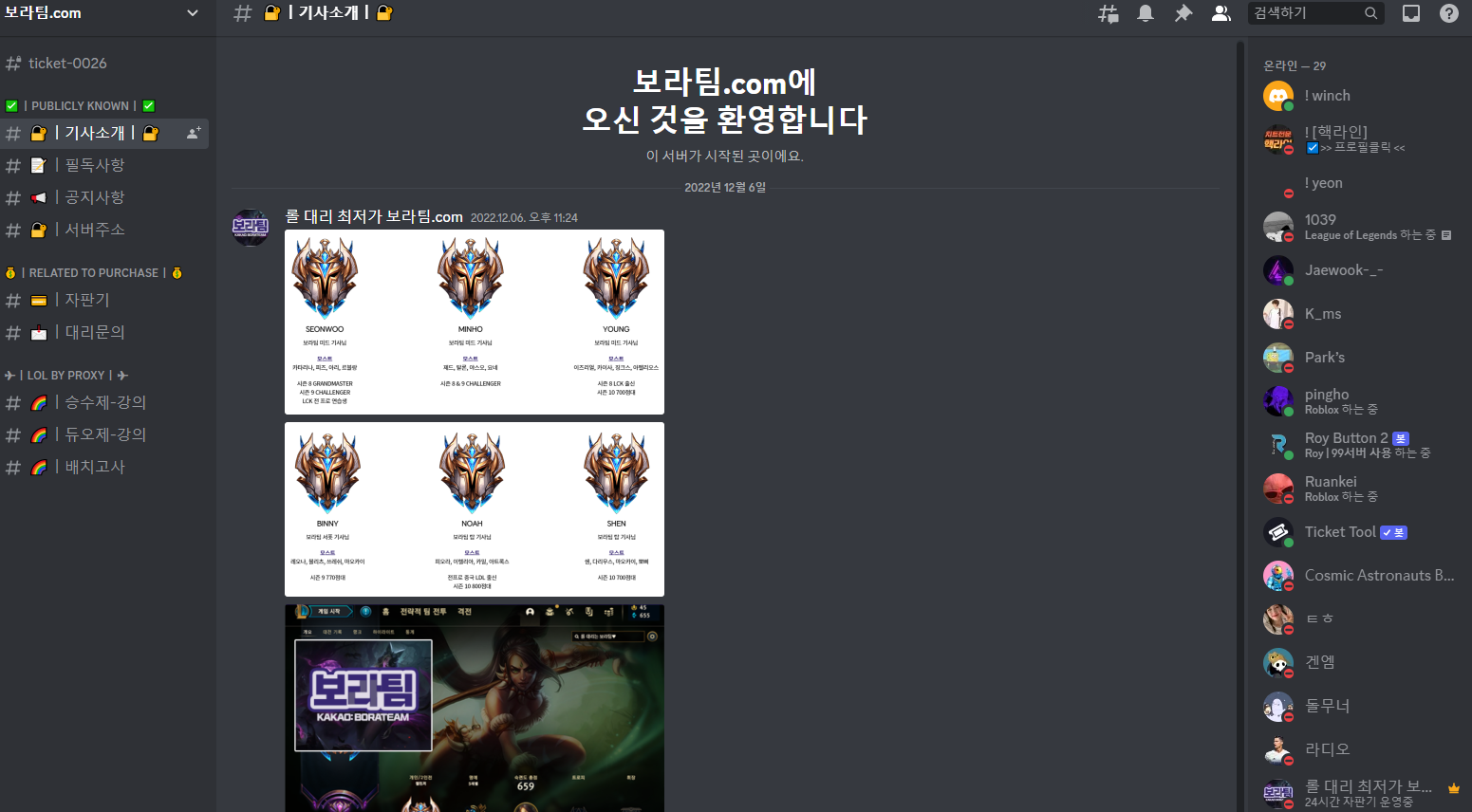
Task: Click member ㅌㅎ in the list
Action: point(1358,619)
